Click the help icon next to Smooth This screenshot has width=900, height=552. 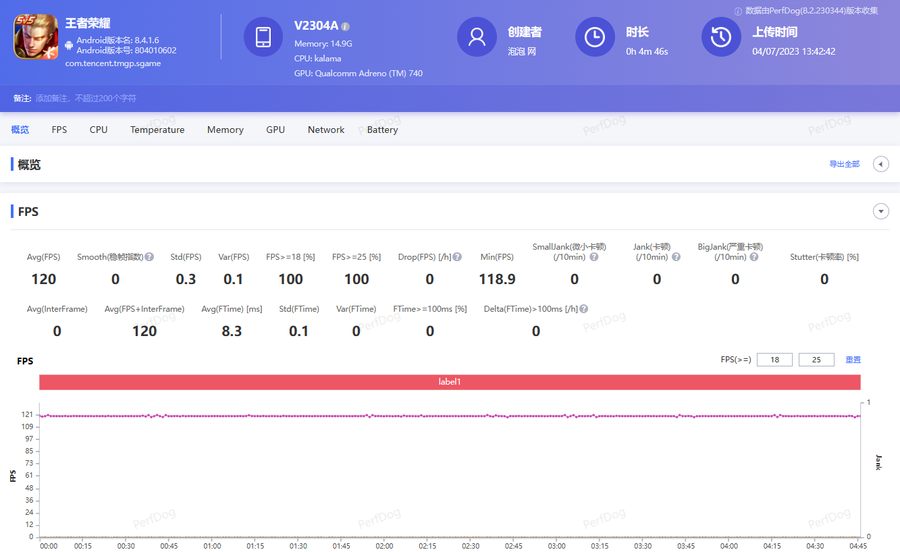point(149,257)
